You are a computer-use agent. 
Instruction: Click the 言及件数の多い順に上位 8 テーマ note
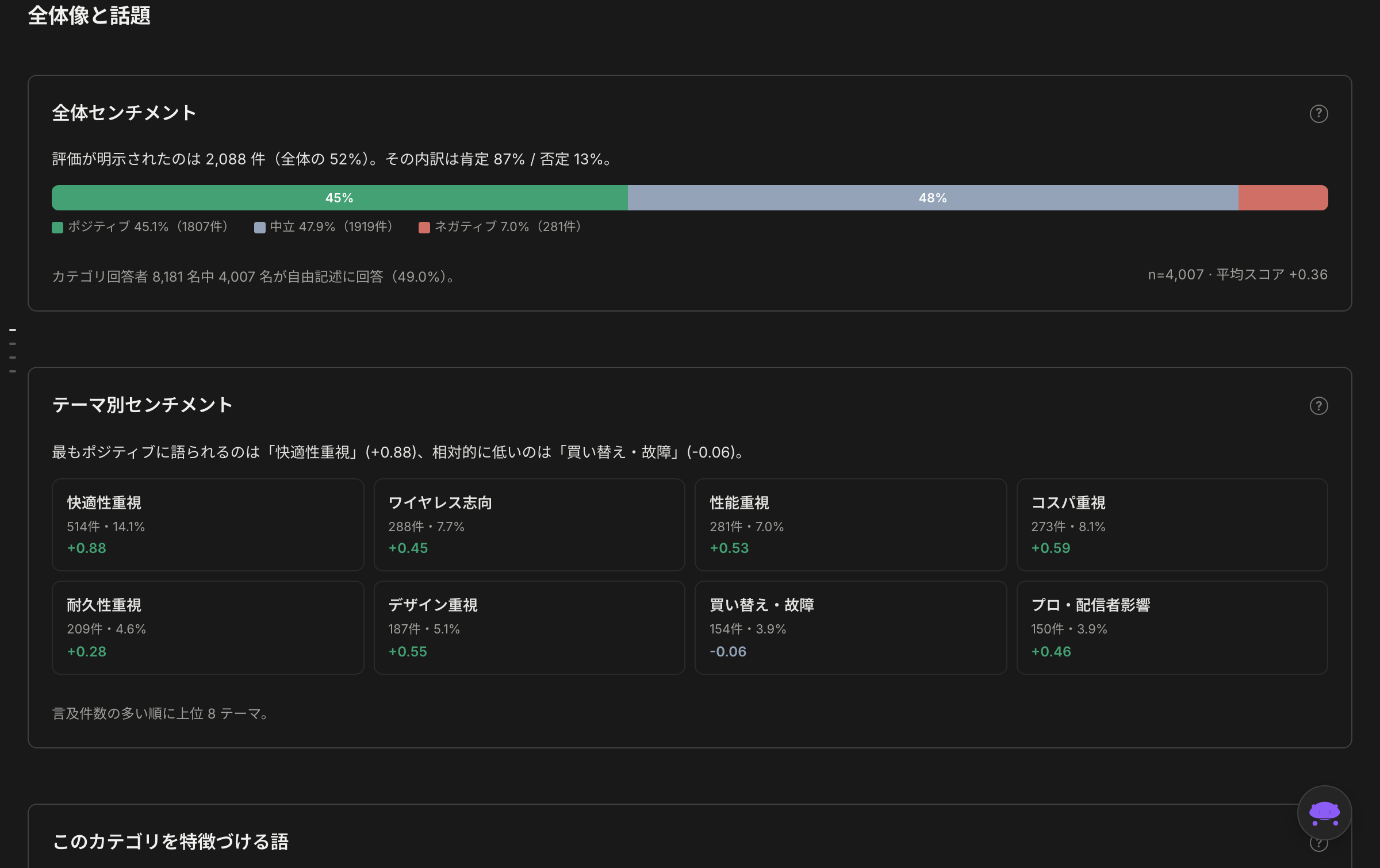(x=160, y=714)
